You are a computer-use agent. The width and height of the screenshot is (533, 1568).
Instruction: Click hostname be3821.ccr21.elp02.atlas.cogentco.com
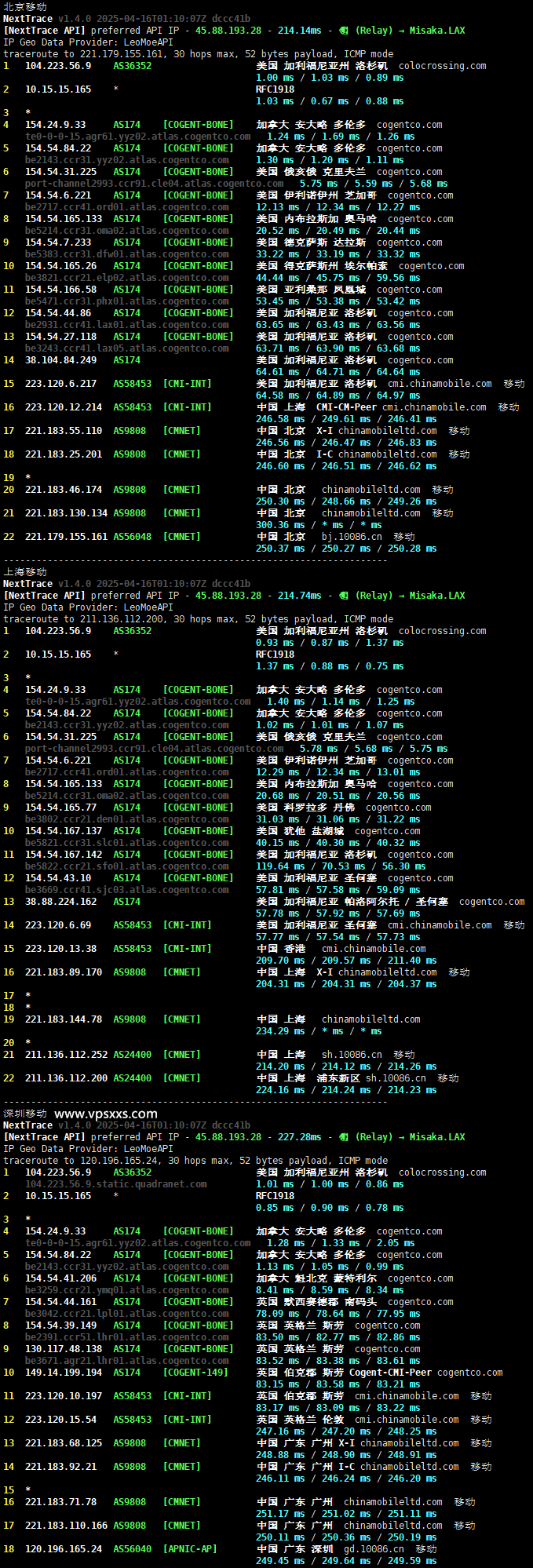coord(127,278)
